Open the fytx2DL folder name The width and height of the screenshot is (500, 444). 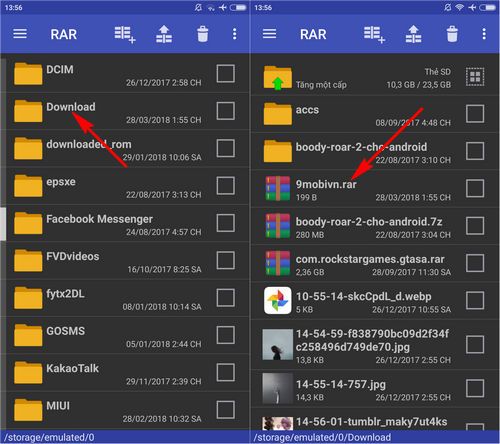coord(65,294)
